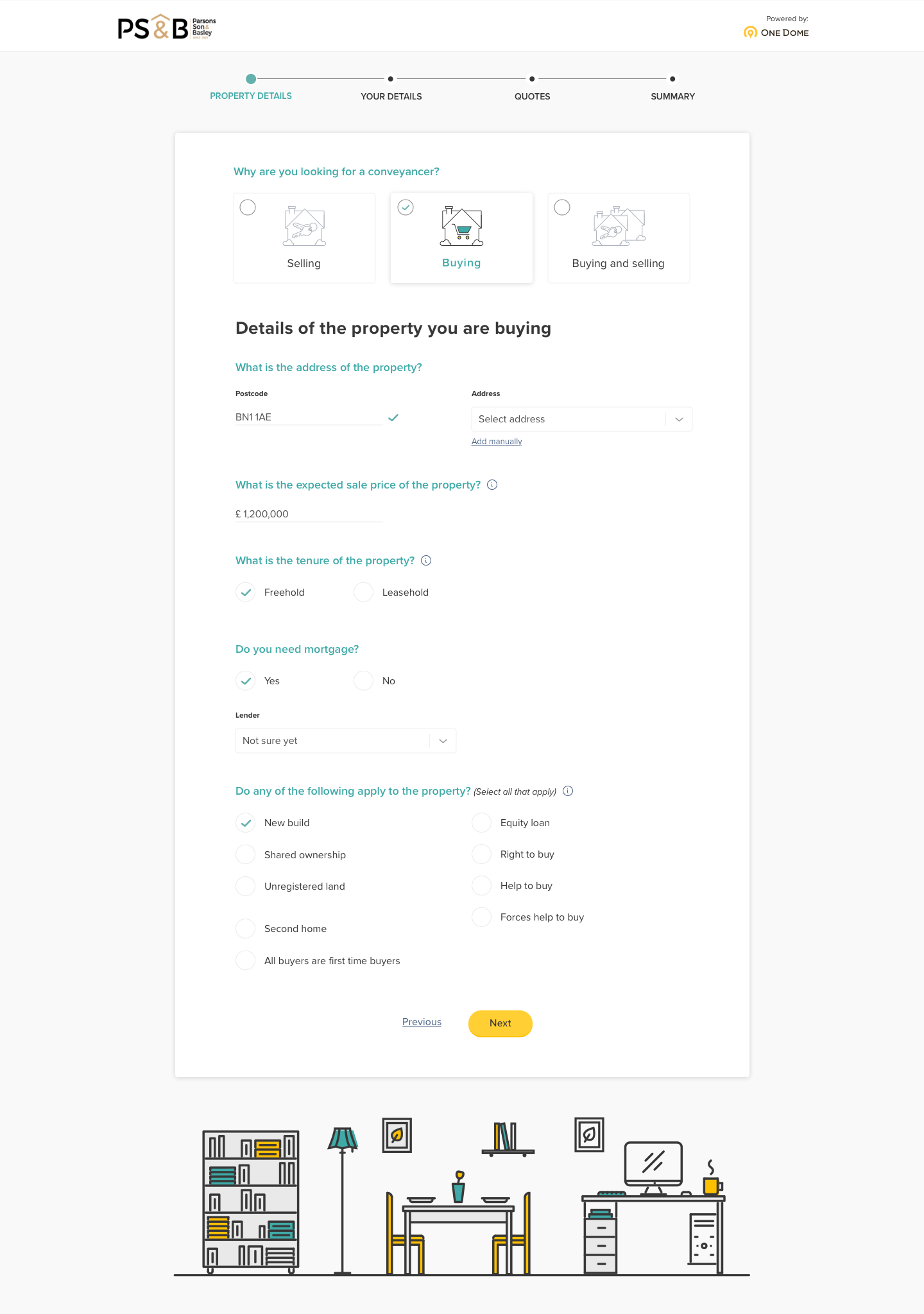This screenshot has height=1314, width=924.
Task: Show info about expected sale price
Action: point(492,485)
